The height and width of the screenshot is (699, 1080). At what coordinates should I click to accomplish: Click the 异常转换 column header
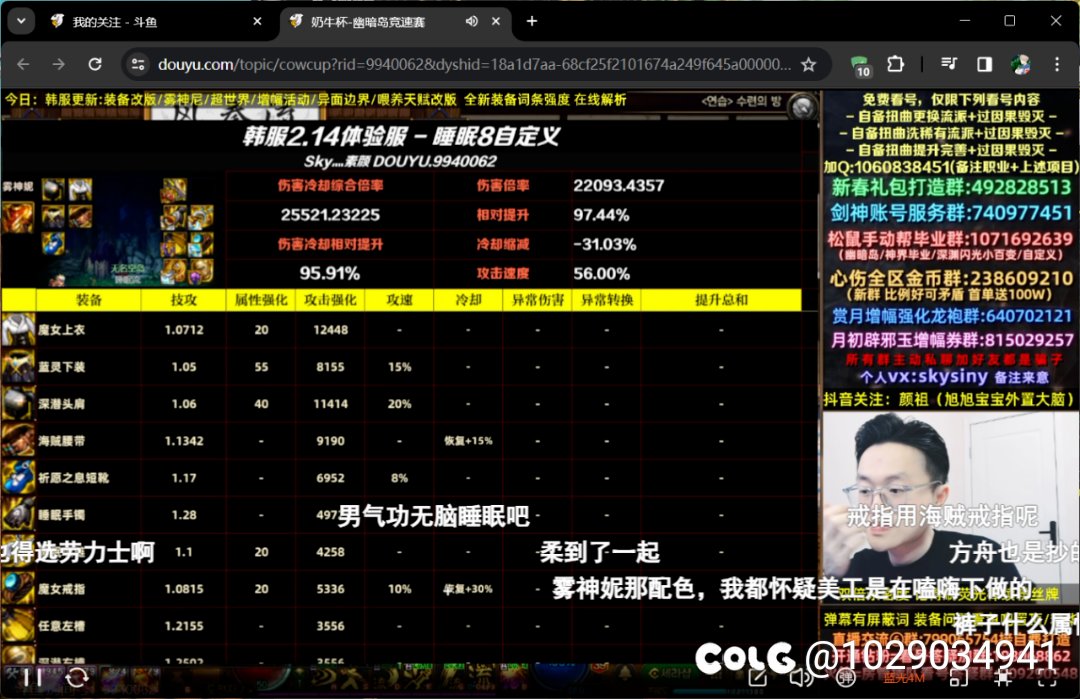[607, 300]
